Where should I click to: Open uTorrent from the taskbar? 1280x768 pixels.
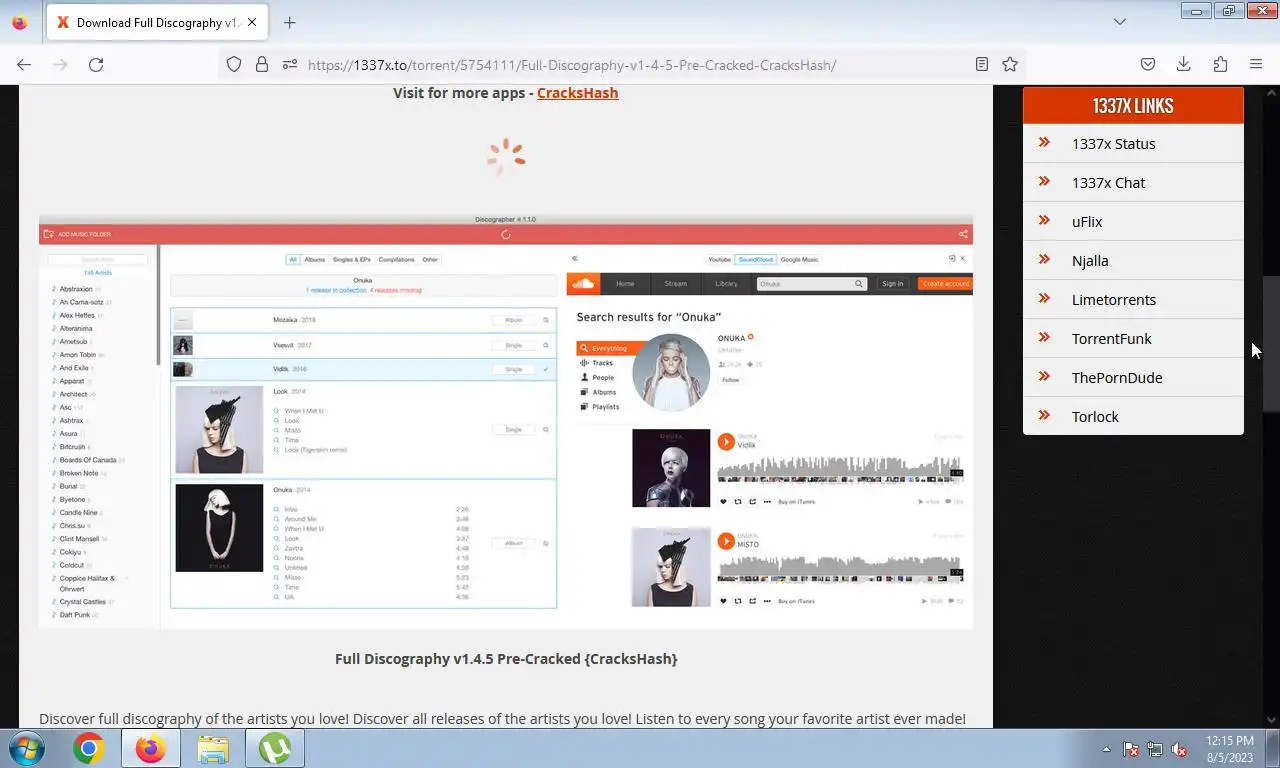click(x=275, y=748)
